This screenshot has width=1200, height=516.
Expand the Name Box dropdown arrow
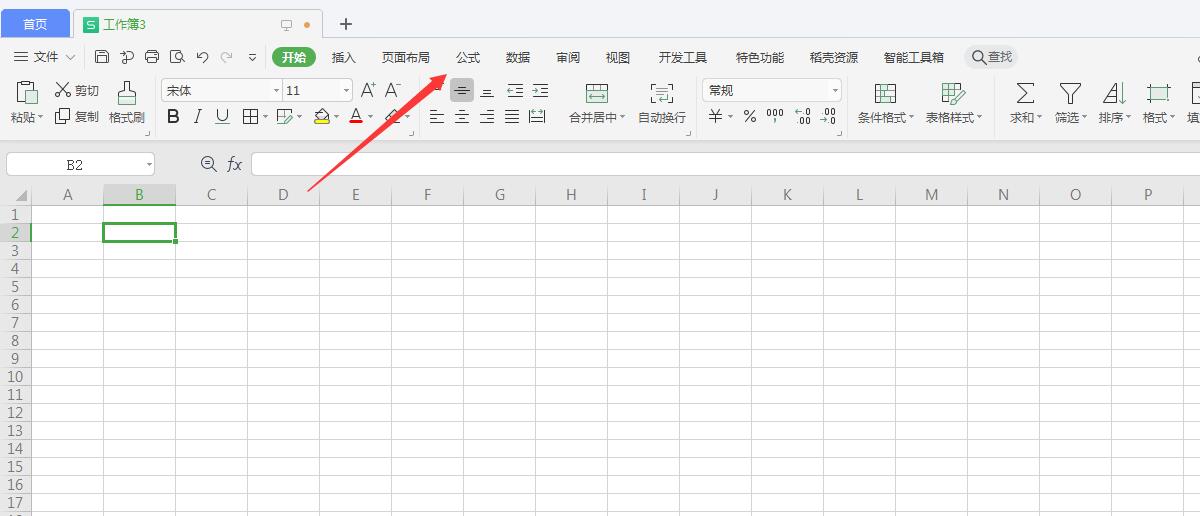[149, 164]
